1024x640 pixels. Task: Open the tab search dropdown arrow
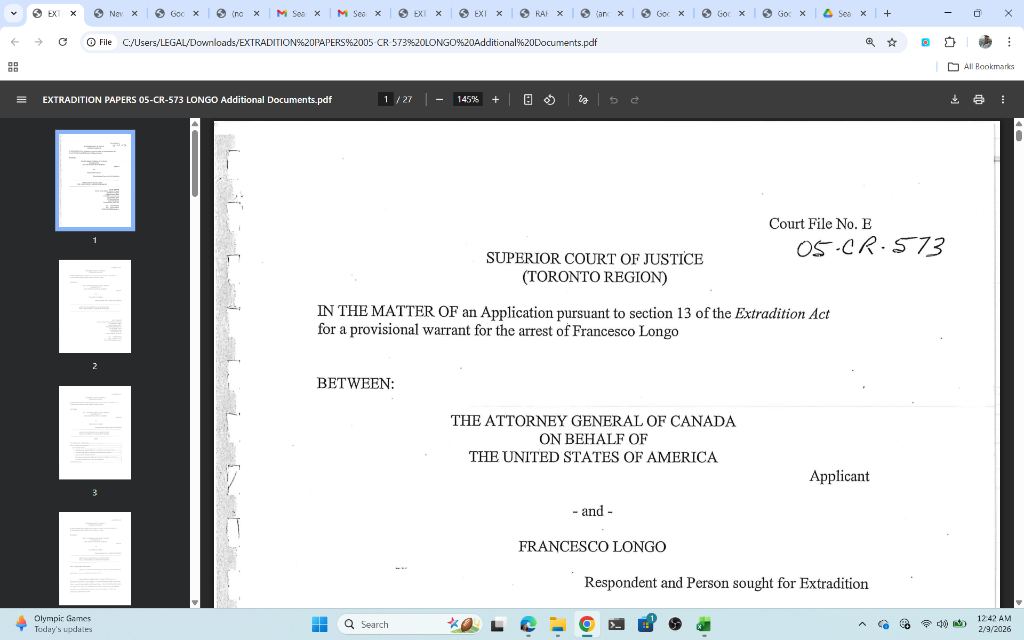click(x=13, y=14)
